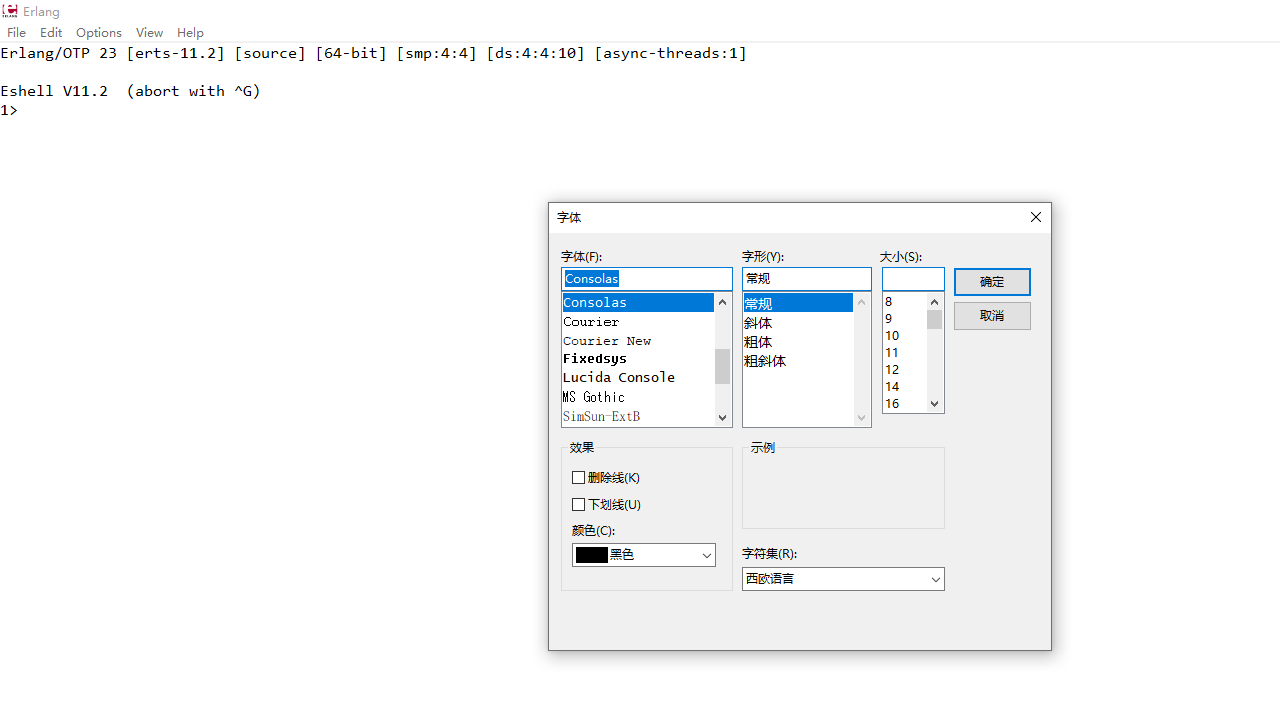Click the 取消 (Cancel) button
Image resolution: width=1280 pixels, height=720 pixels.
click(992, 316)
